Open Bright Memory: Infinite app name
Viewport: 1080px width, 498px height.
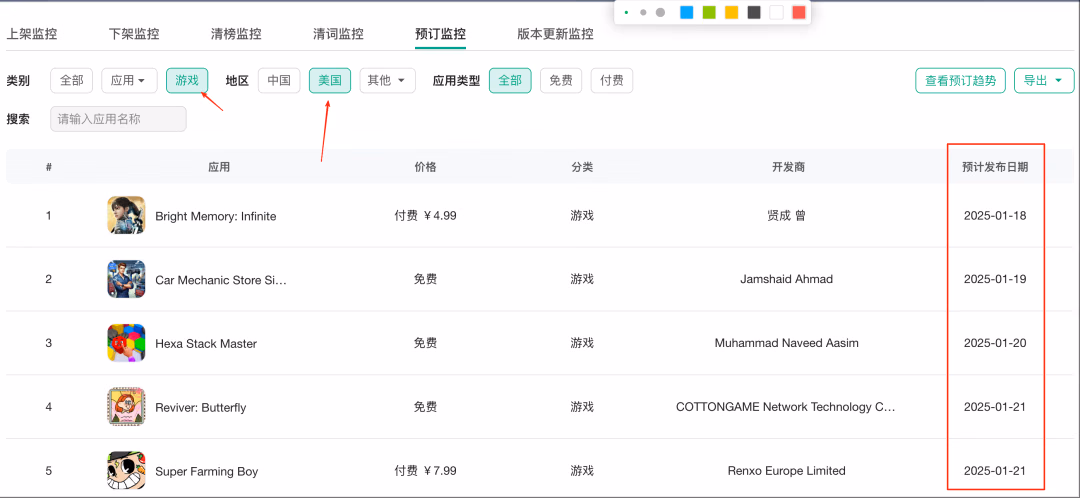216,216
